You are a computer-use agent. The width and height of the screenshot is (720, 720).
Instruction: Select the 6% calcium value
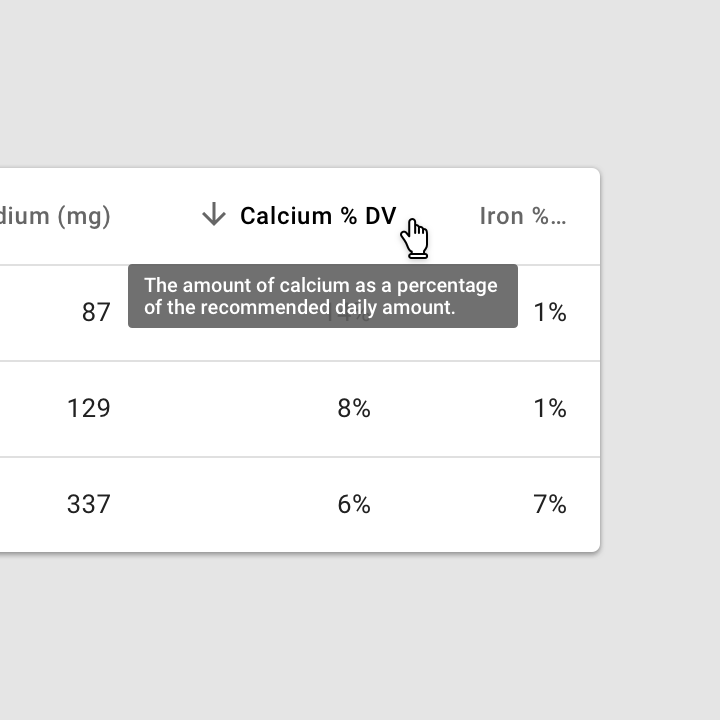(x=354, y=504)
